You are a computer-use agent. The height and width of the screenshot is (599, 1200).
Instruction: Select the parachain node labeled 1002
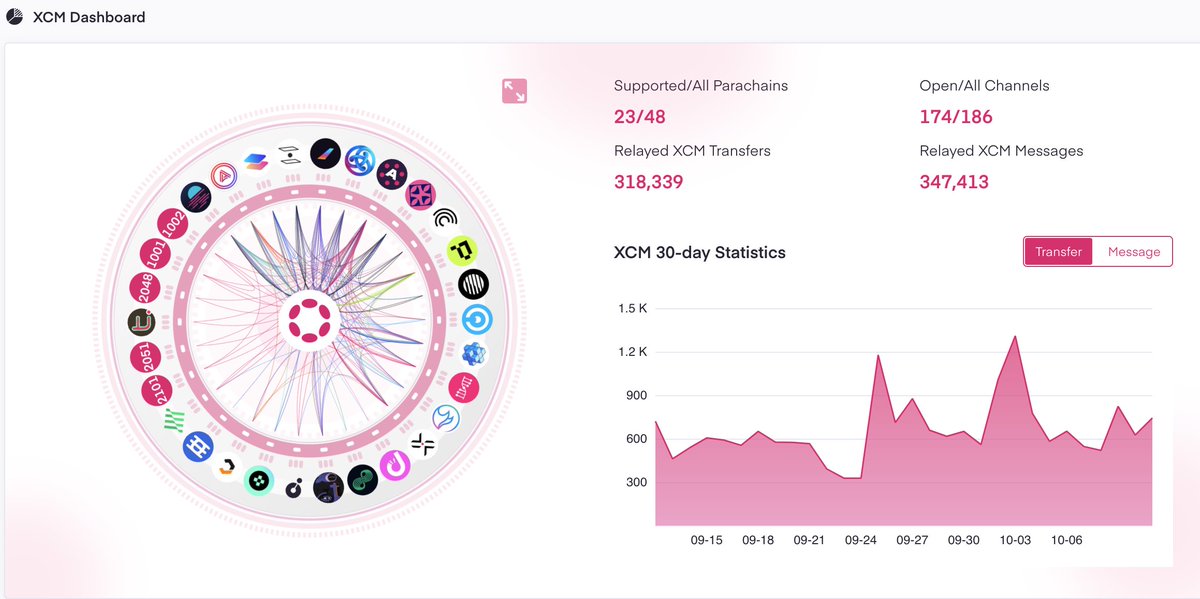point(173,223)
